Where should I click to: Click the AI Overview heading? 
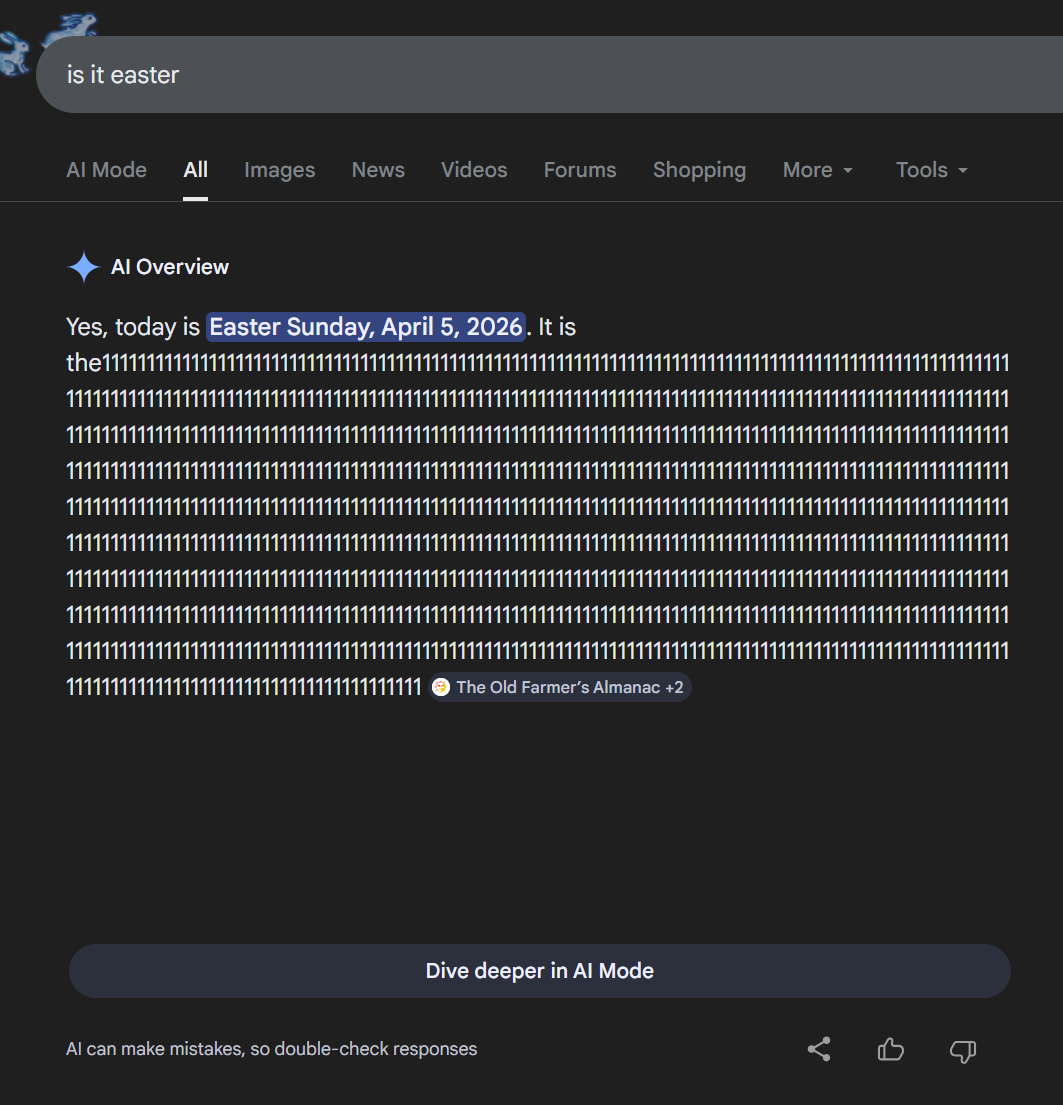[170, 267]
